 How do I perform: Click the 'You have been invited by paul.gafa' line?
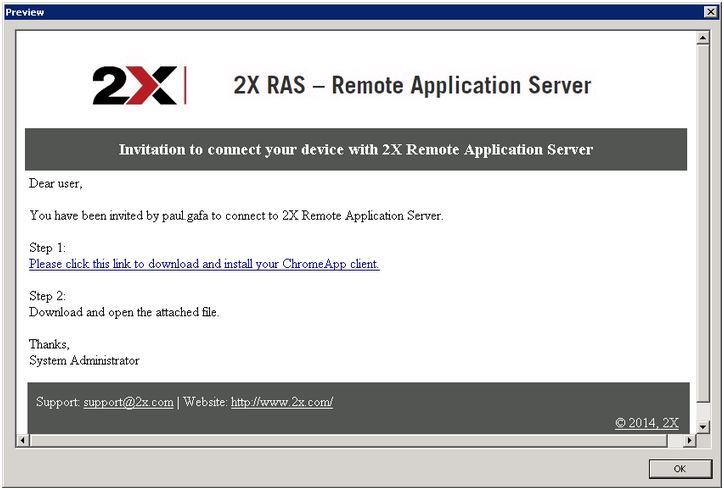(236, 216)
